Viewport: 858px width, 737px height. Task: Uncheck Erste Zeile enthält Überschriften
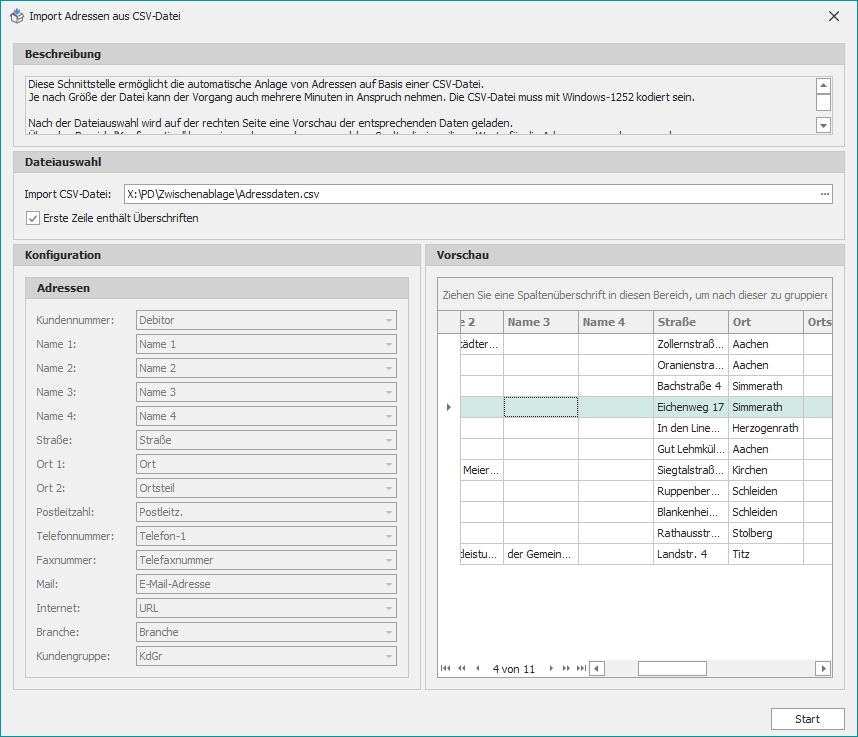click(x=31, y=218)
